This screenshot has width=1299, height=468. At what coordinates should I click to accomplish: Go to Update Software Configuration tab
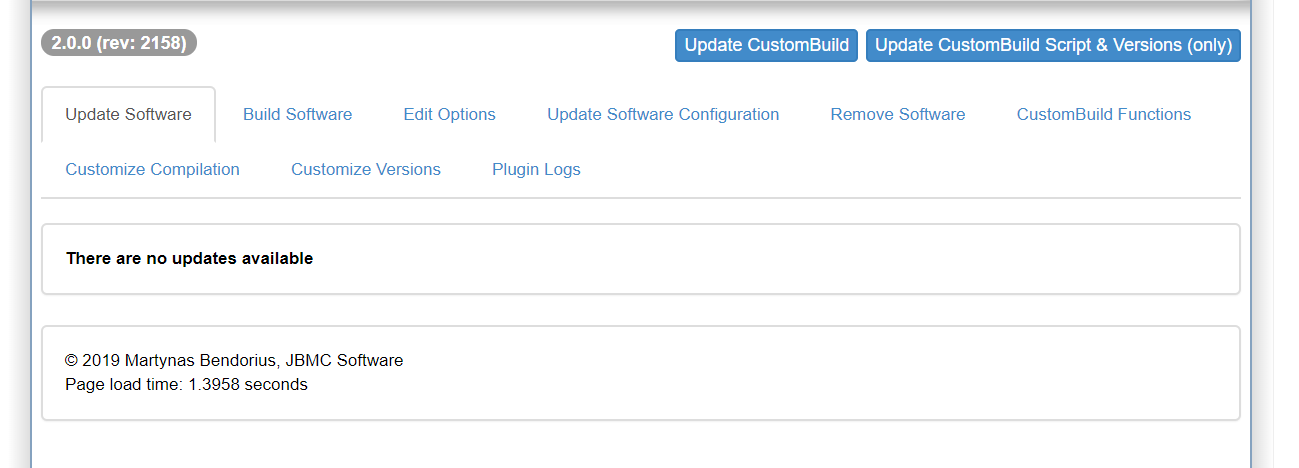pos(663,114)
